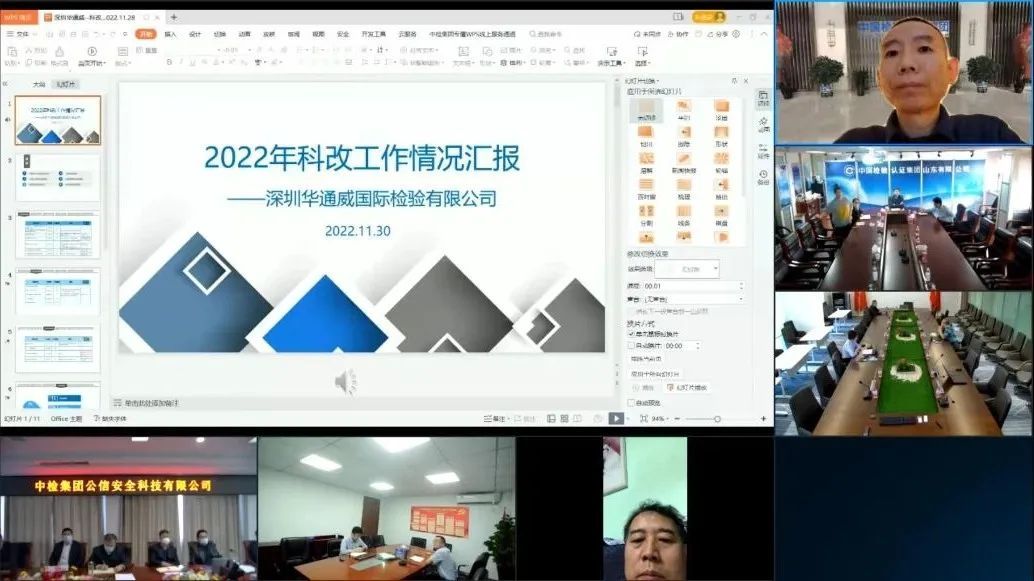Viewport: 1034px width, 581px height.
Task: Click the 应用于所有幻灯片 button
Action: 654,374
